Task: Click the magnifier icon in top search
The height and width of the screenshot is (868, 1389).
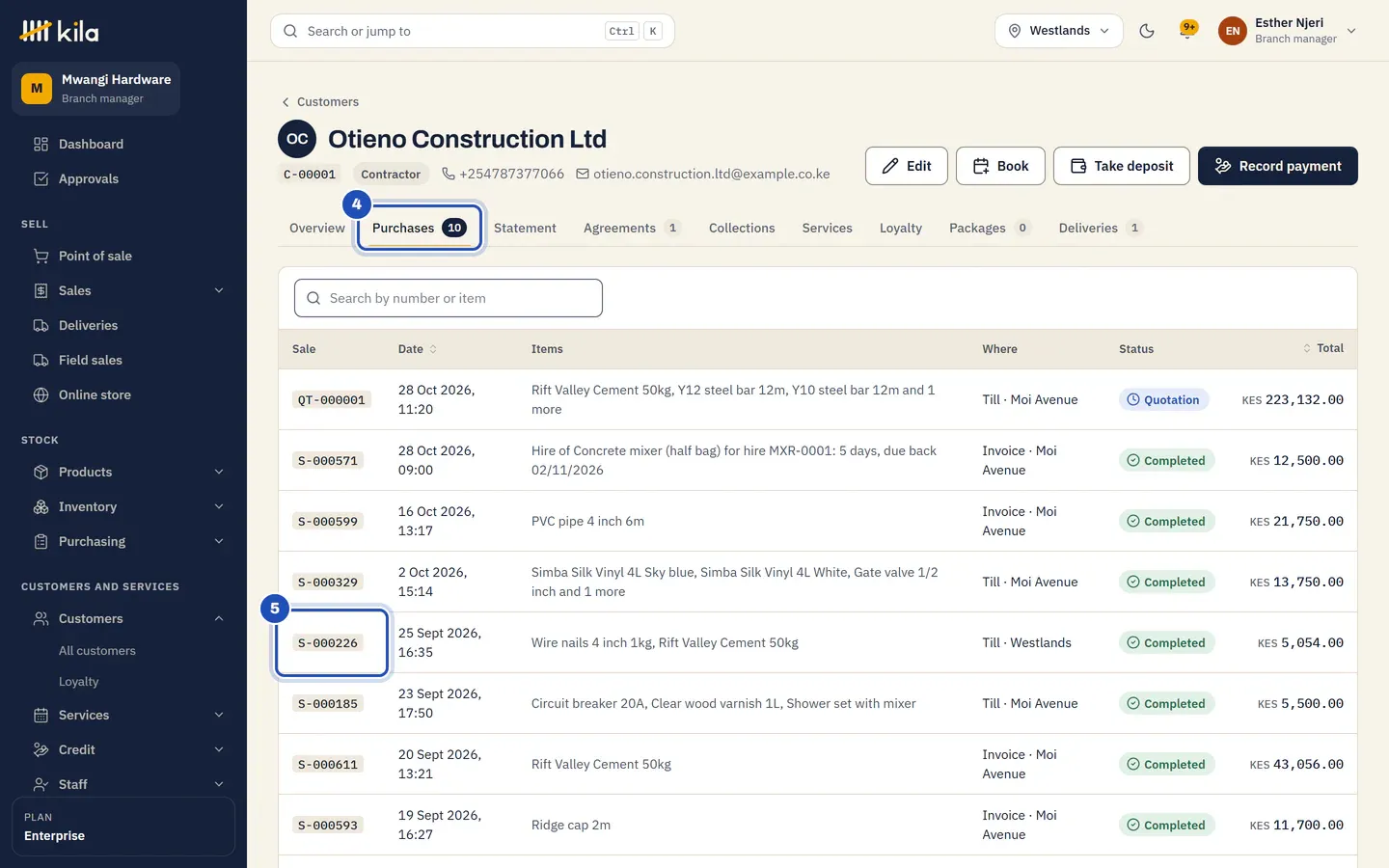Action: tap(290, 31)
